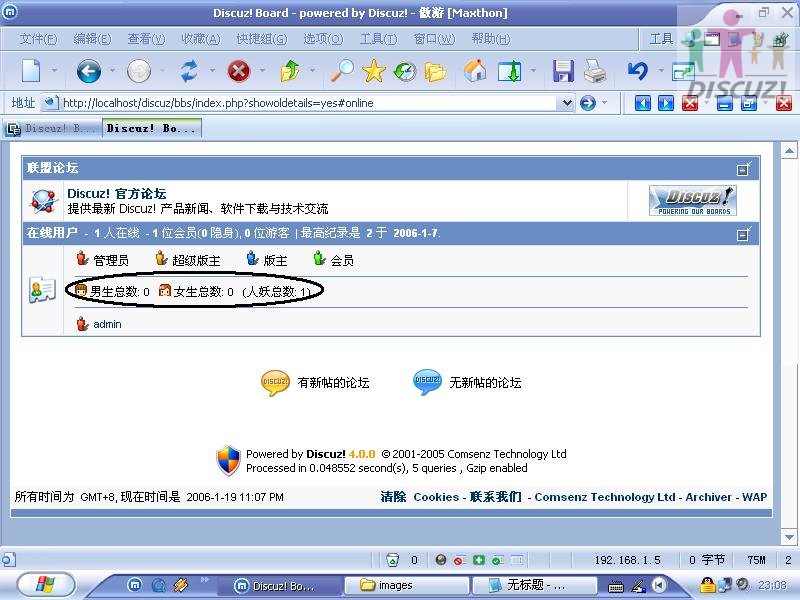
Task: Open dropdown arrow next to Refresh icon
Action: (x=212, y=71)
